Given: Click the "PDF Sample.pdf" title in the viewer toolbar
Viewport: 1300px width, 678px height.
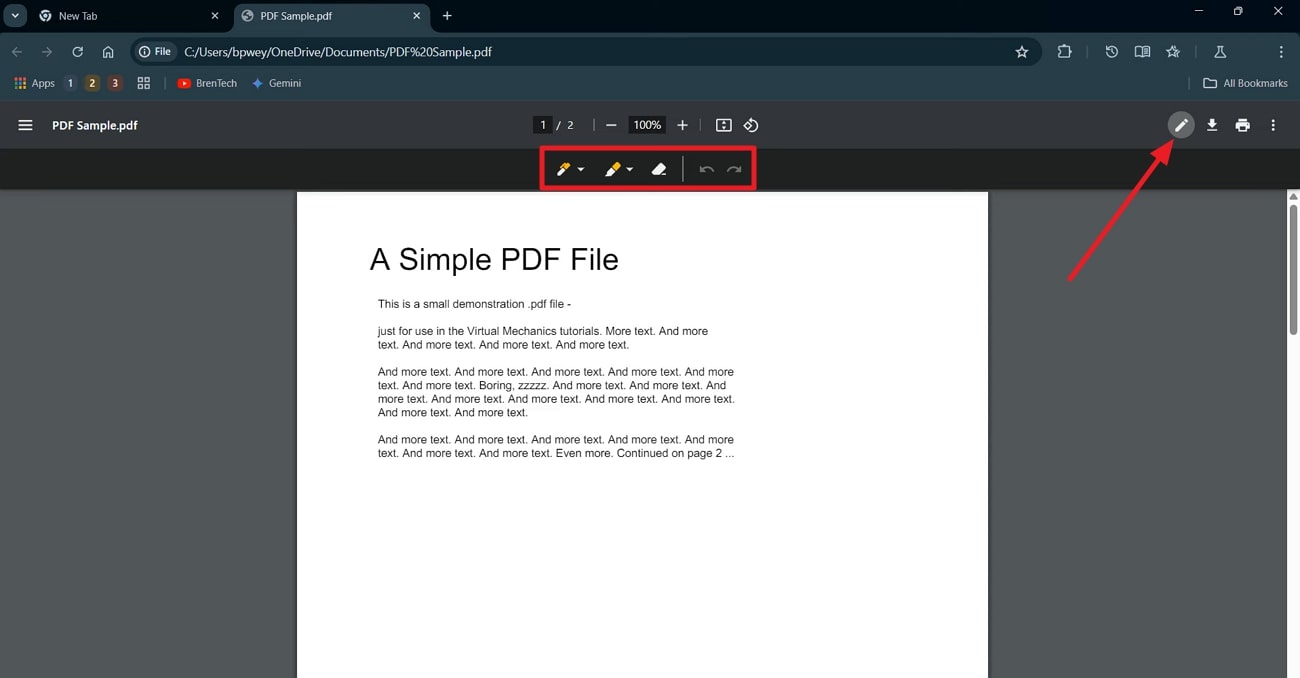Looking at the screenshot, I should pyautogui.click(x=95, y=125).
